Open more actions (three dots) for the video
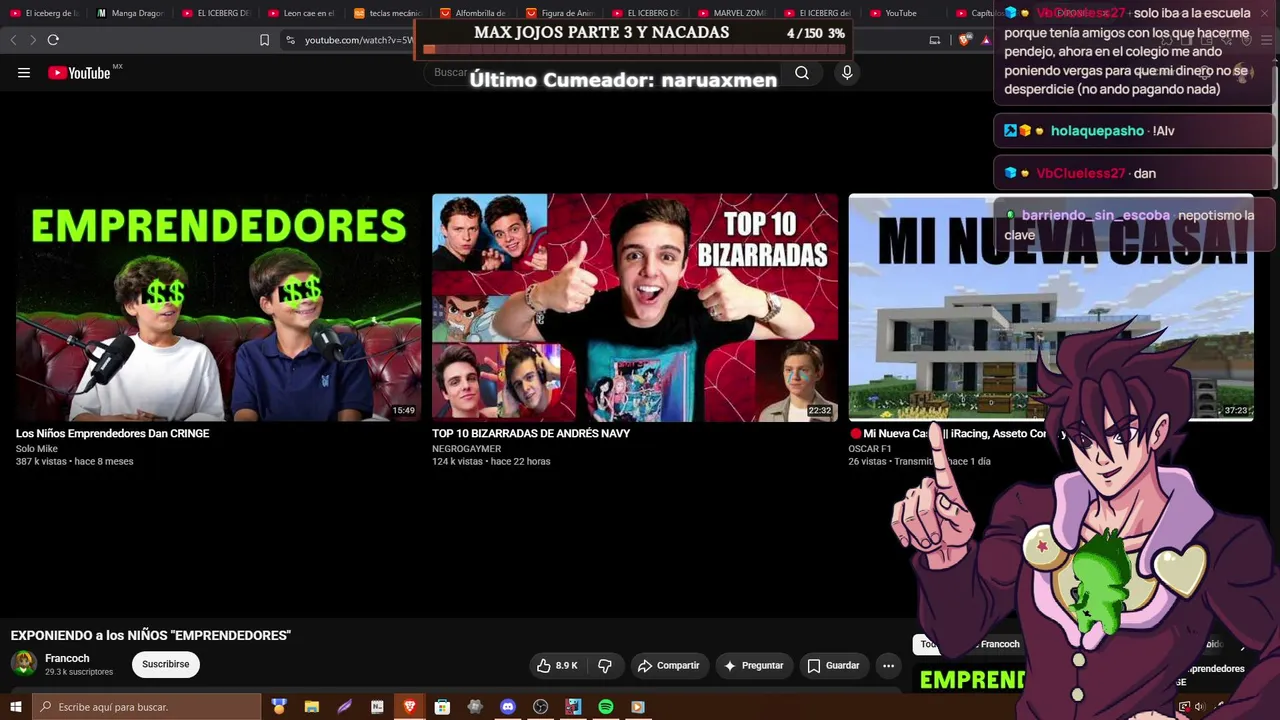1280x720 pixels. click(888, 665)
